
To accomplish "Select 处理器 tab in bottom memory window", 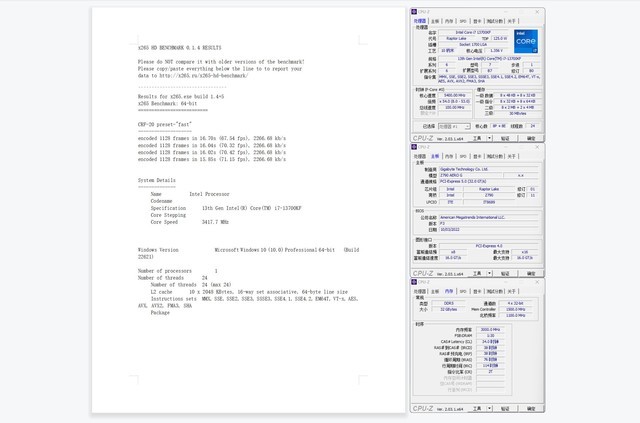I will [420, 292].
